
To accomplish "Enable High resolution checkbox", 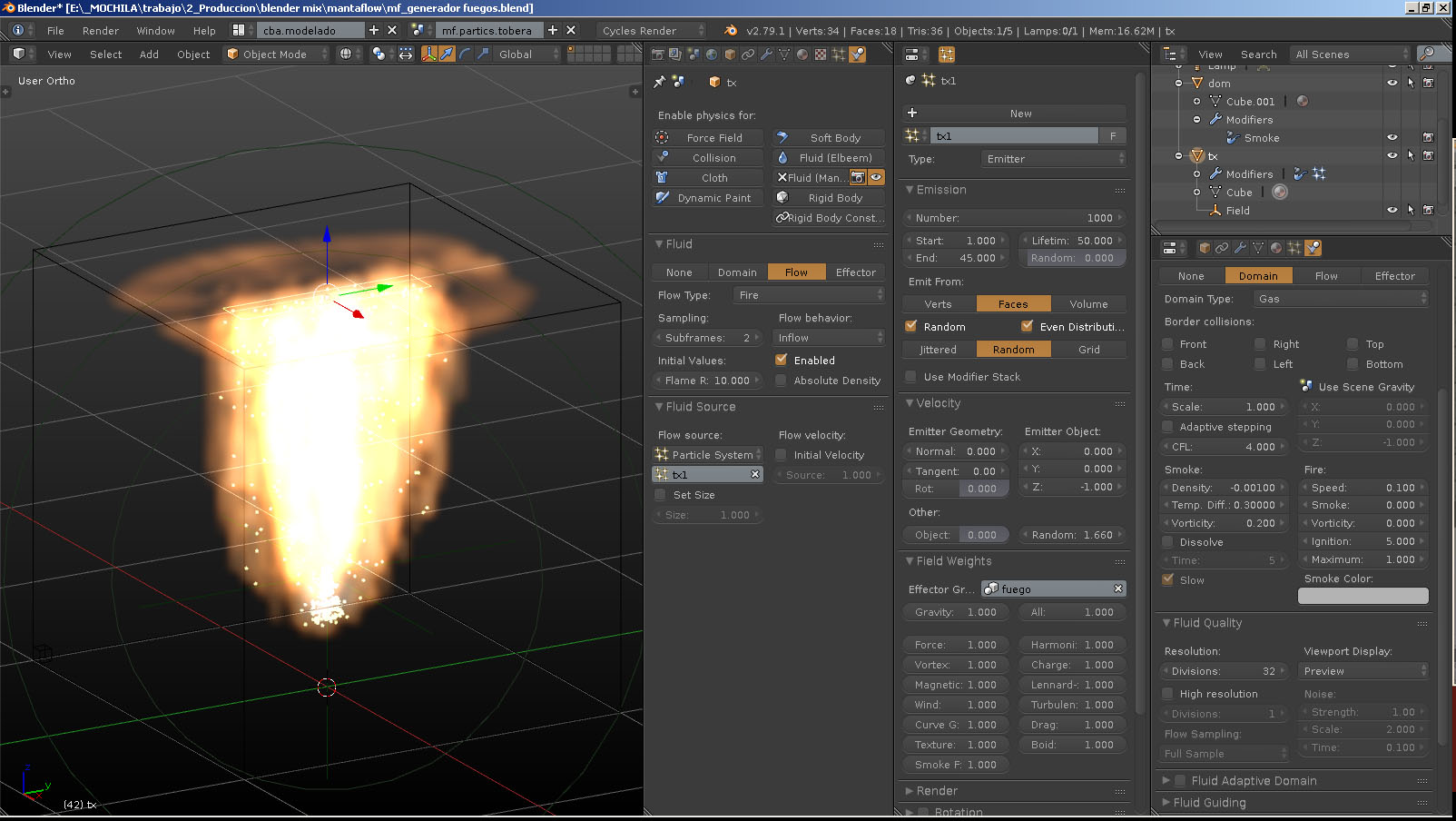I will pyautogui.click(x=1168, y=694).
